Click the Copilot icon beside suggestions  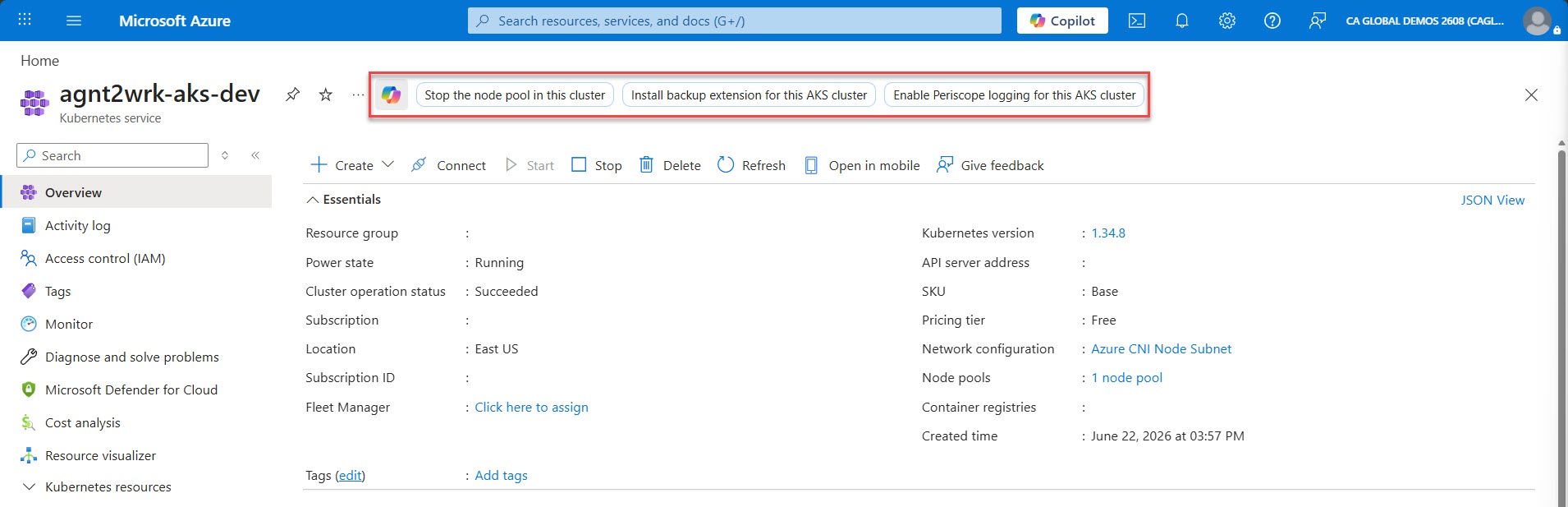(392, 94)
